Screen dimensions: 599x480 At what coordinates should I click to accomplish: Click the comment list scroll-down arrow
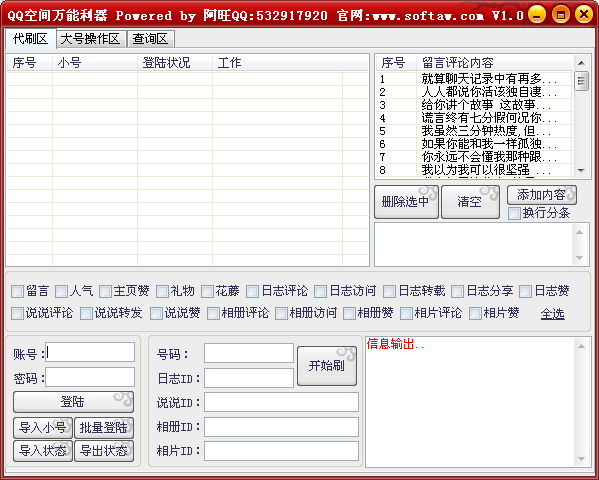click(x=581, y=170)
